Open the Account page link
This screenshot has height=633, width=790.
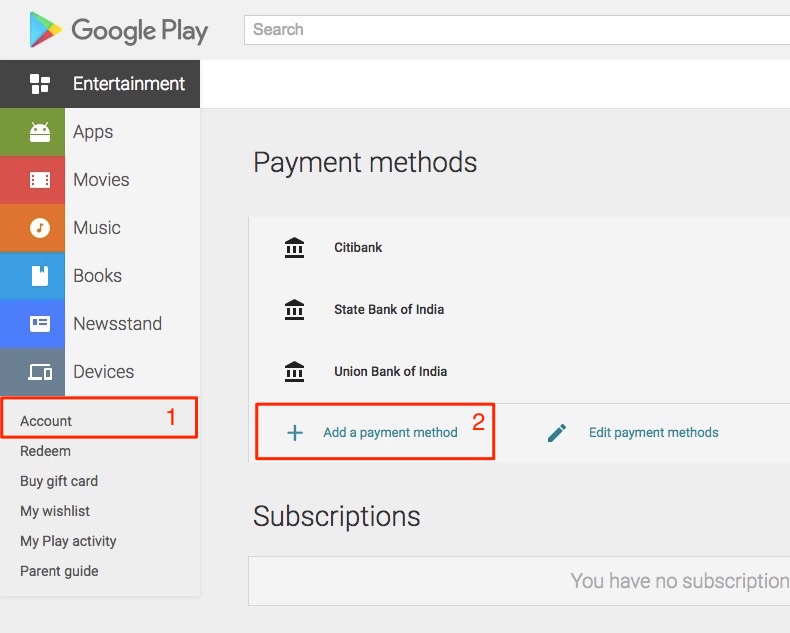(46, 421)
